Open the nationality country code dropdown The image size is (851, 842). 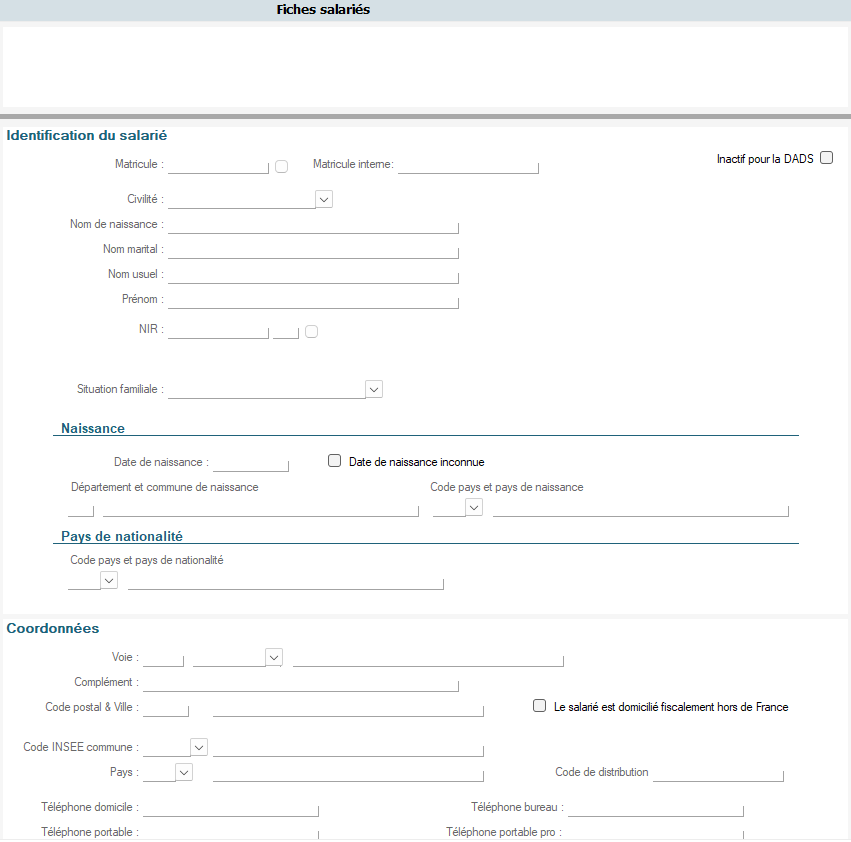click(109, 580)
